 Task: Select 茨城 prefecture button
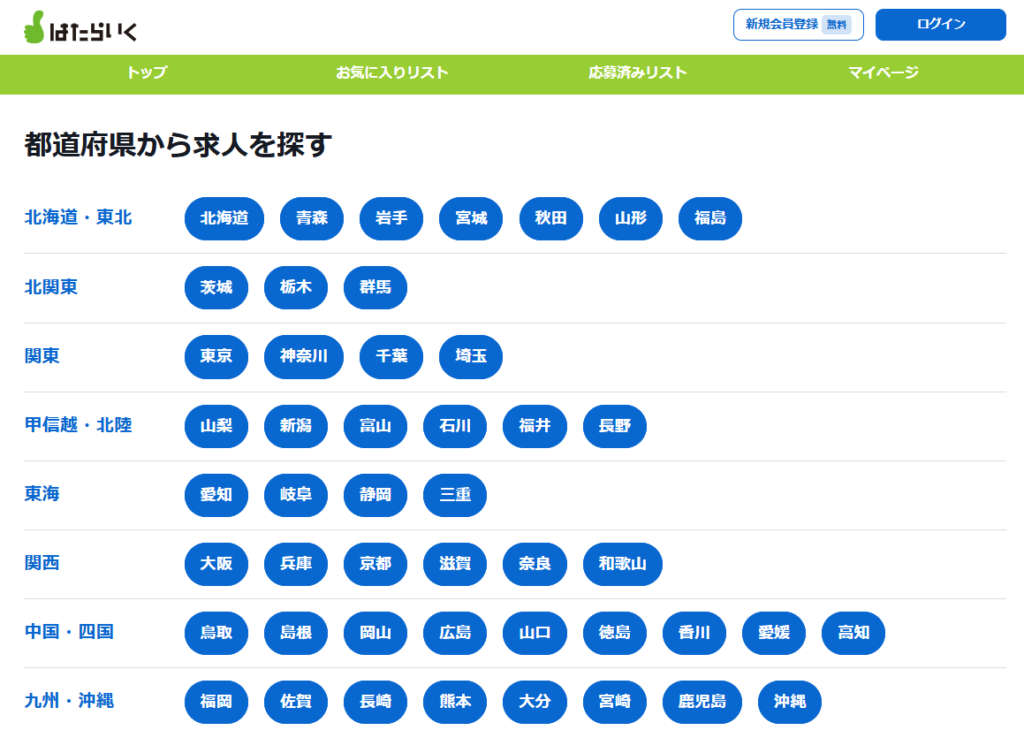[216, 287]
